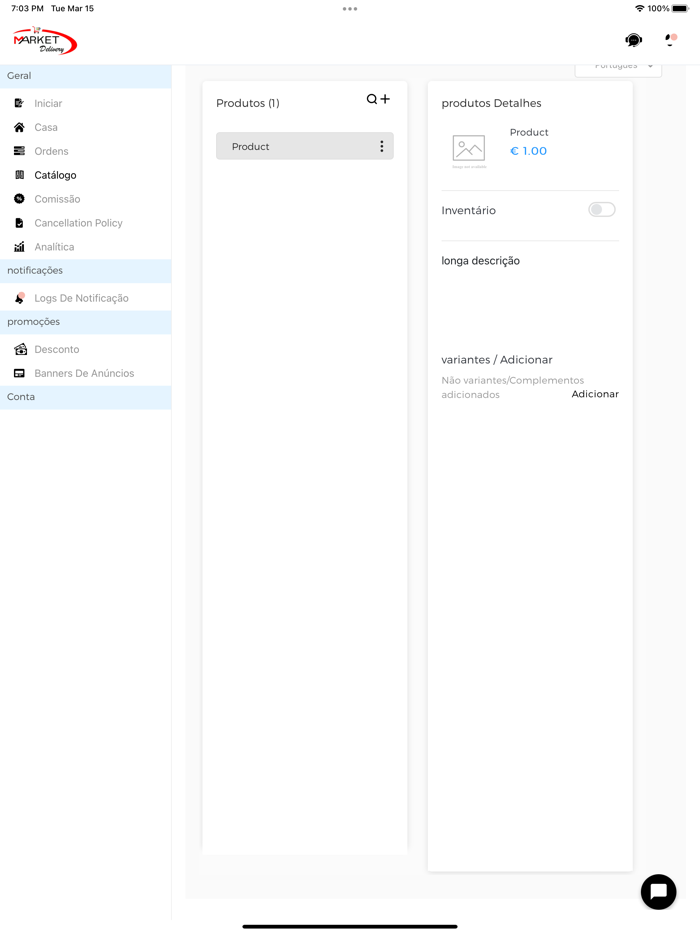
Task: Open the Português language dropdown
Action: (618, 67)
